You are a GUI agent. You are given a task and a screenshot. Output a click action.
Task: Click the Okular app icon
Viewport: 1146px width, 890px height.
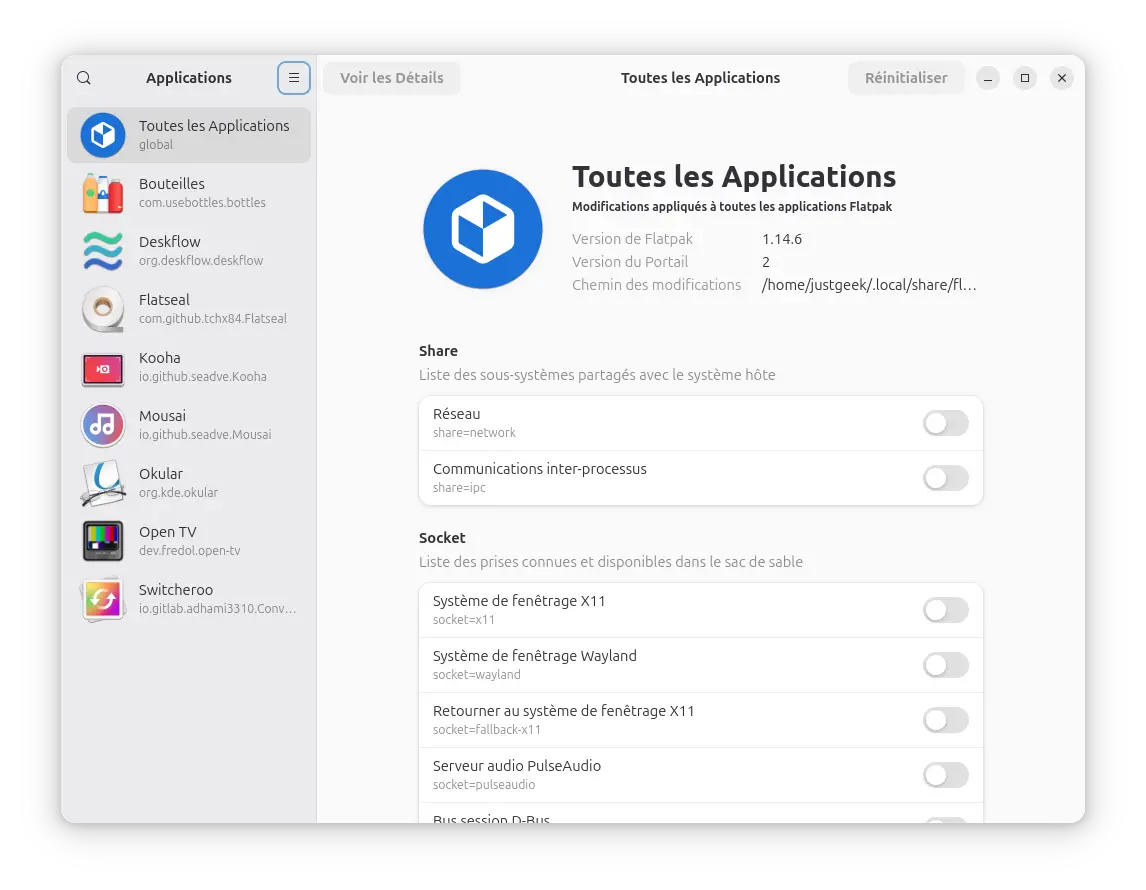(x=103, y=483)
